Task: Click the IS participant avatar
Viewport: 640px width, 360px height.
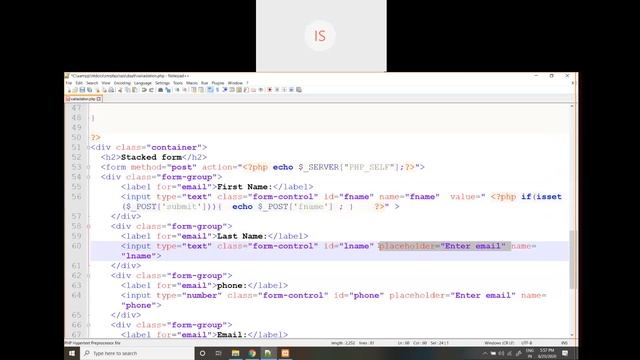Action: [320, 36]
